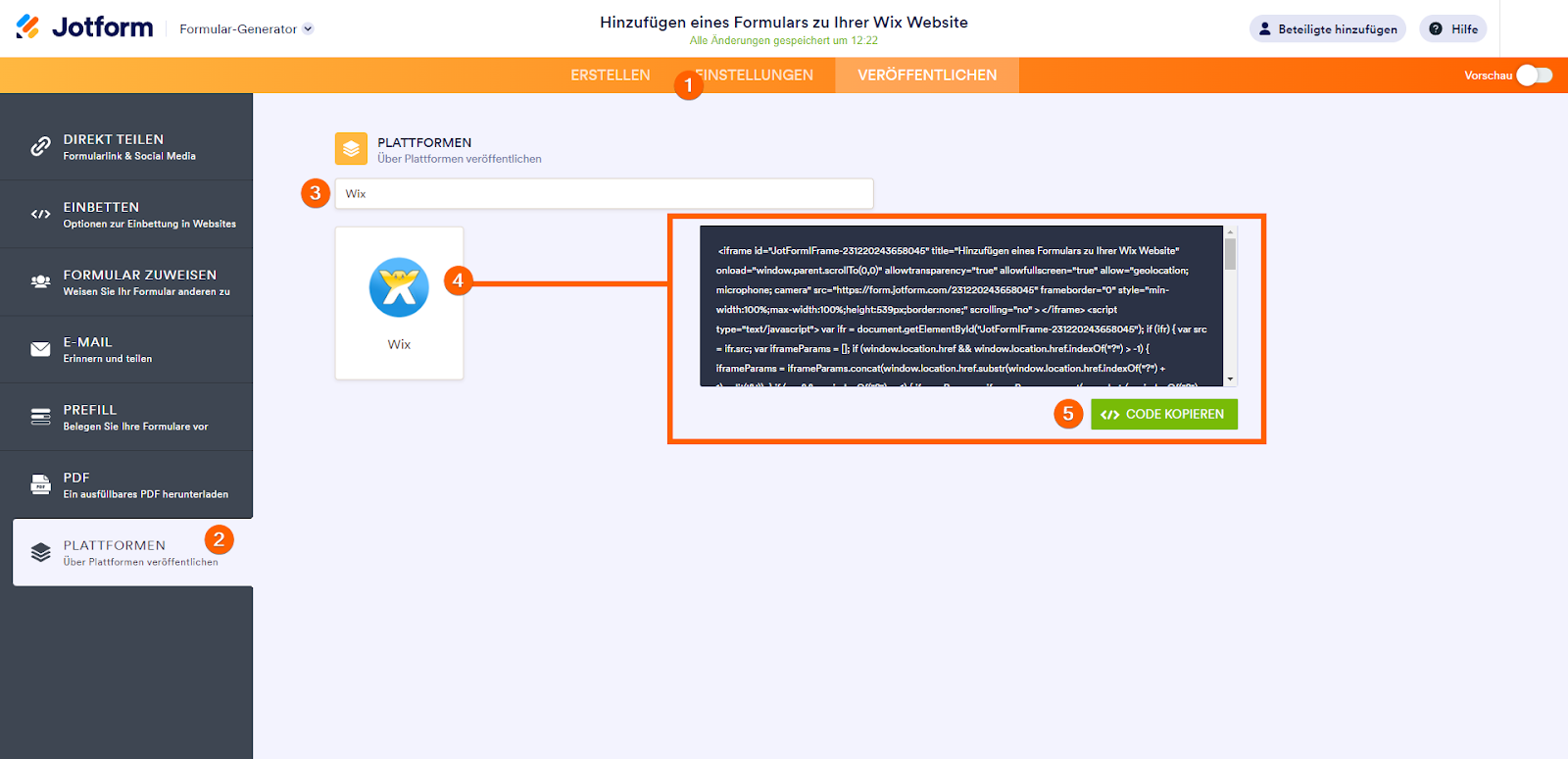This screenshot has width=1568, height=759.
Task: Select the Wix platform card
Action: pyautogui.click(x=399, y=303)
